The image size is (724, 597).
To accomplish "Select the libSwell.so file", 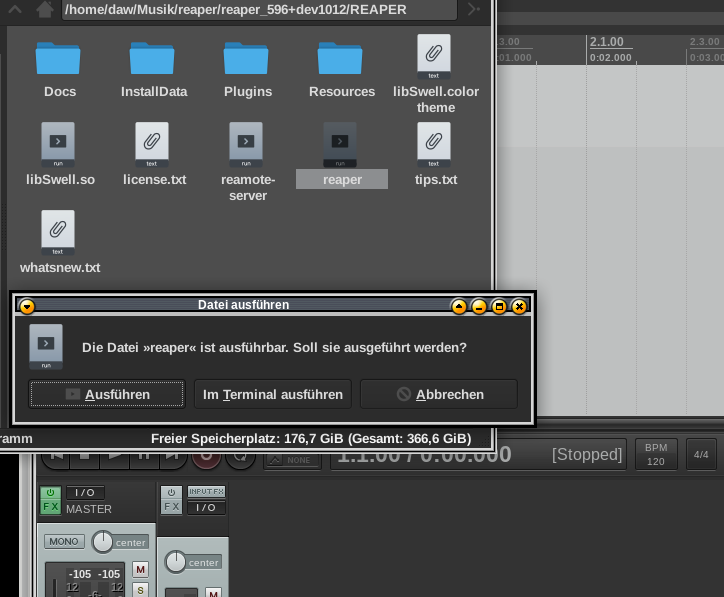I will coord(59,154).
